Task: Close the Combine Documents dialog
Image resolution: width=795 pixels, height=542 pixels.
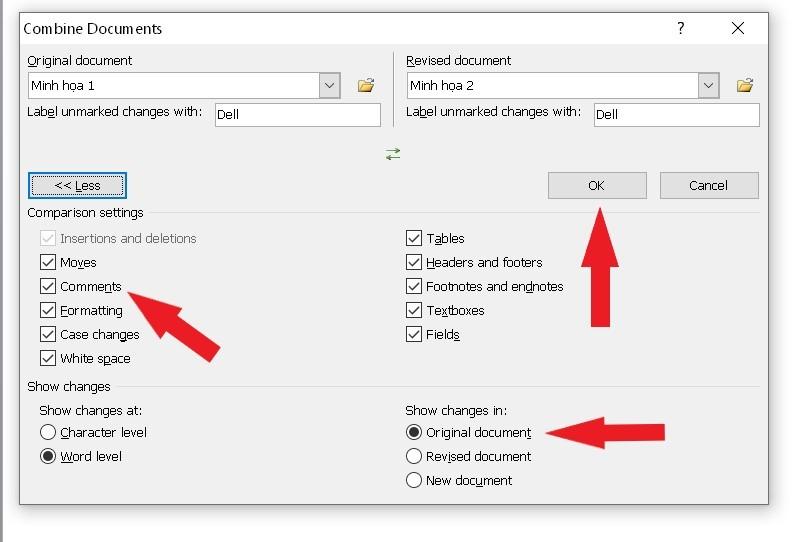Action: 738,28
